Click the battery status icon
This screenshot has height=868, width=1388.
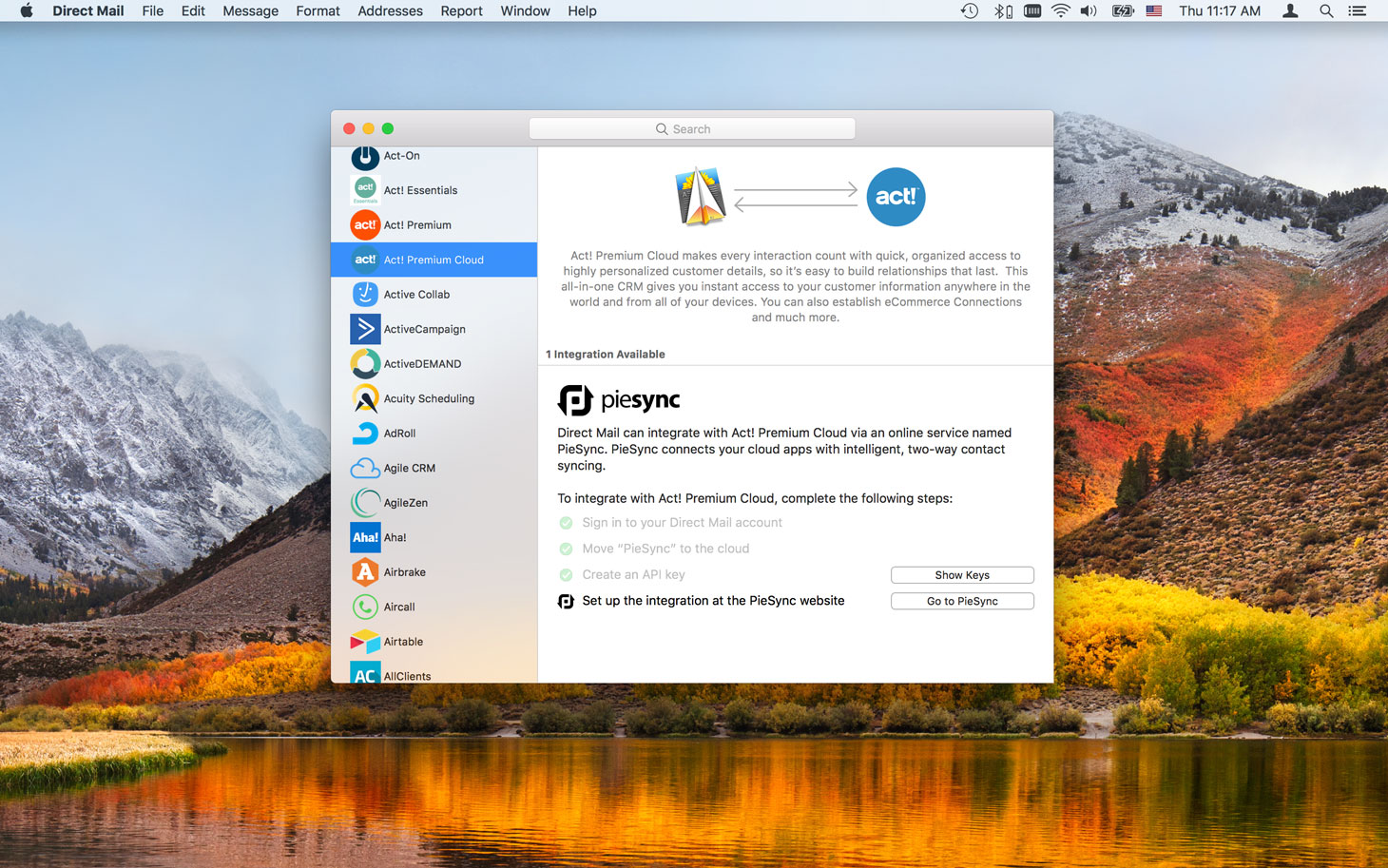pos(1124,11)
